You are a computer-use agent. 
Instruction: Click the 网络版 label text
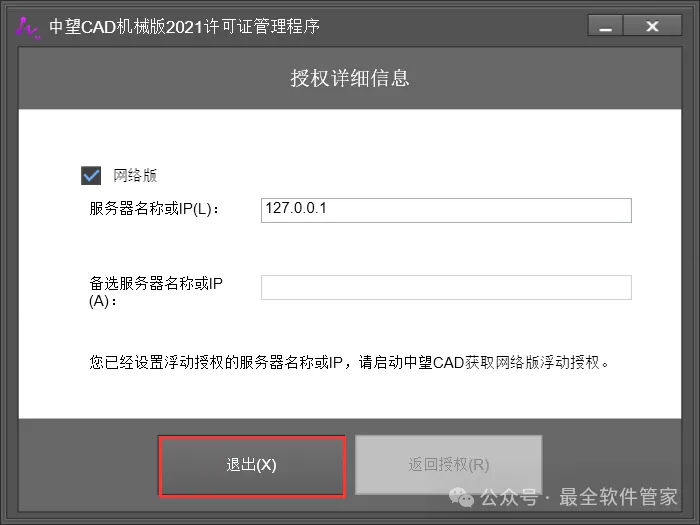click(x=135, y=175)
